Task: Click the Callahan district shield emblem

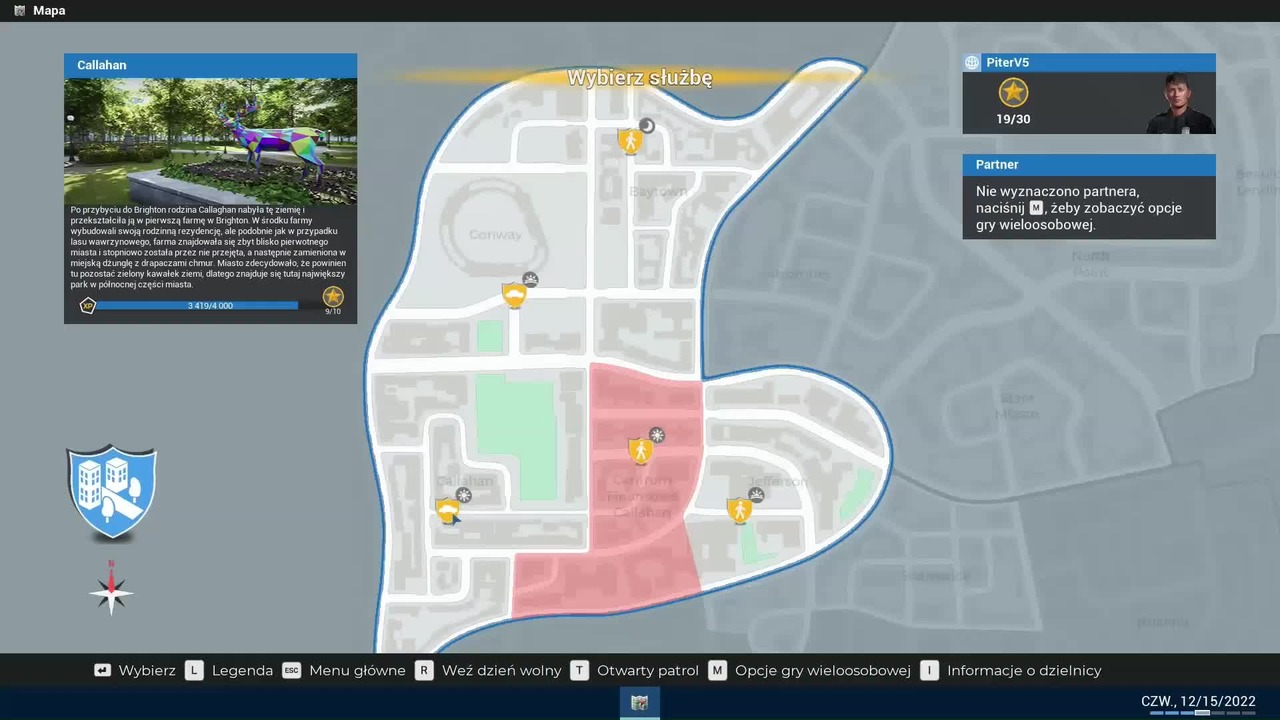Action: tap(111, 491)
